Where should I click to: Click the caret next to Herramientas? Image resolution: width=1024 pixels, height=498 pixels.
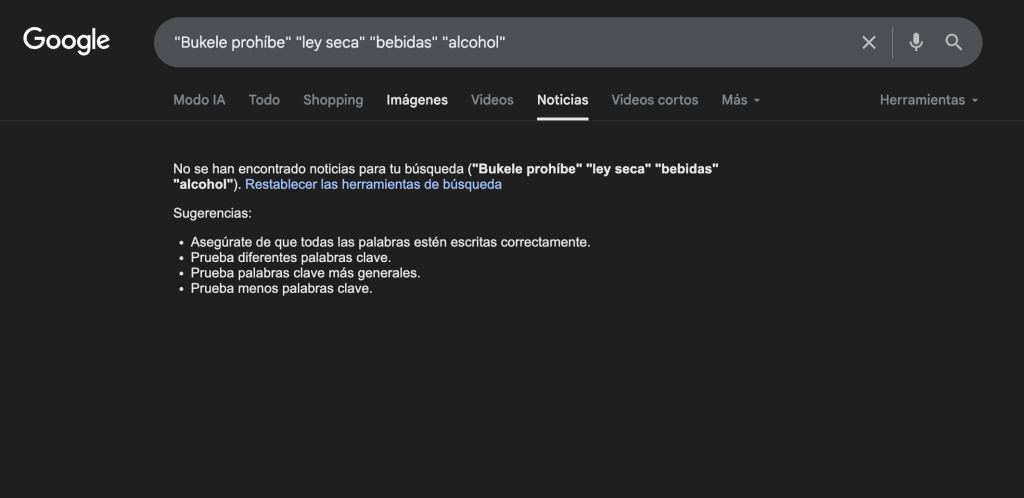coord(975,101)
